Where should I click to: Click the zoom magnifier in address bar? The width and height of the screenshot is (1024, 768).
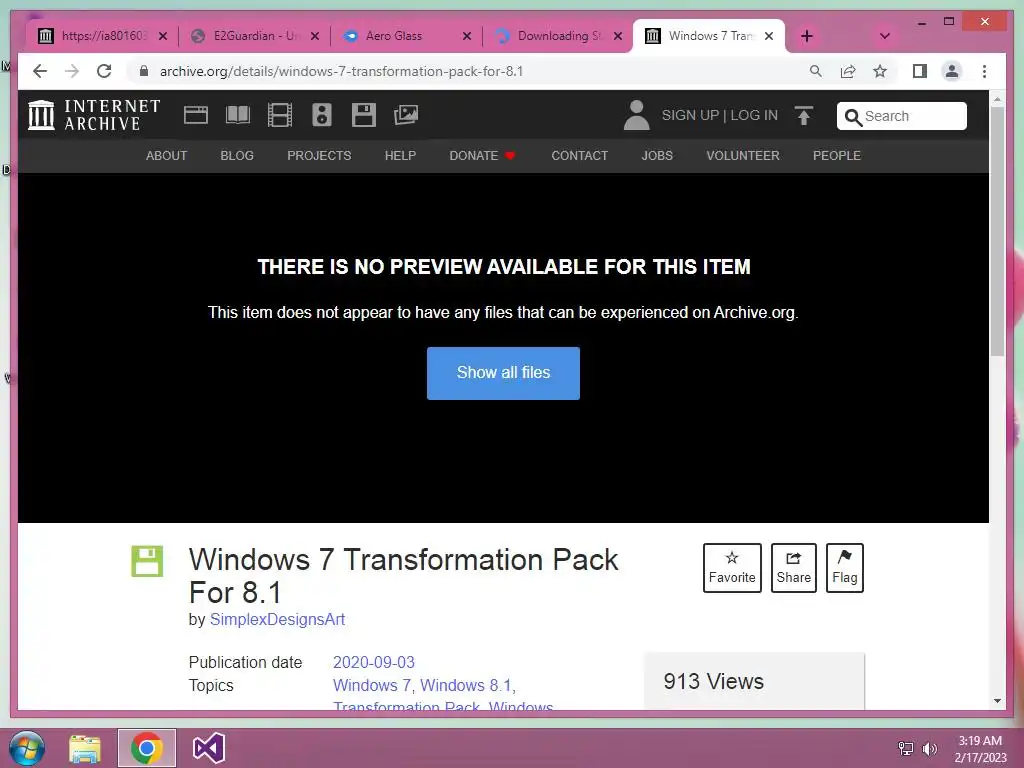pyautogui.click(x=816, y=71)
